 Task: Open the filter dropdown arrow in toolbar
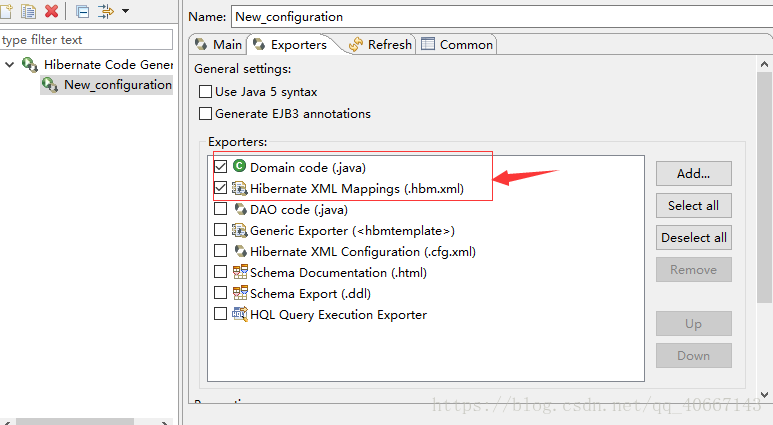(x=125, y=11)
